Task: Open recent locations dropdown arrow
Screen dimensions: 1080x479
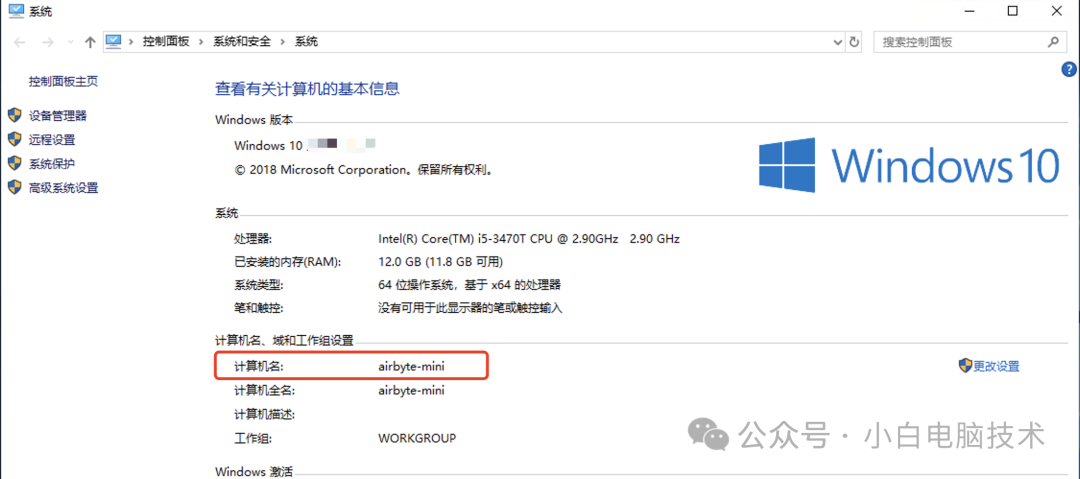Action: (x=70, y=42)
